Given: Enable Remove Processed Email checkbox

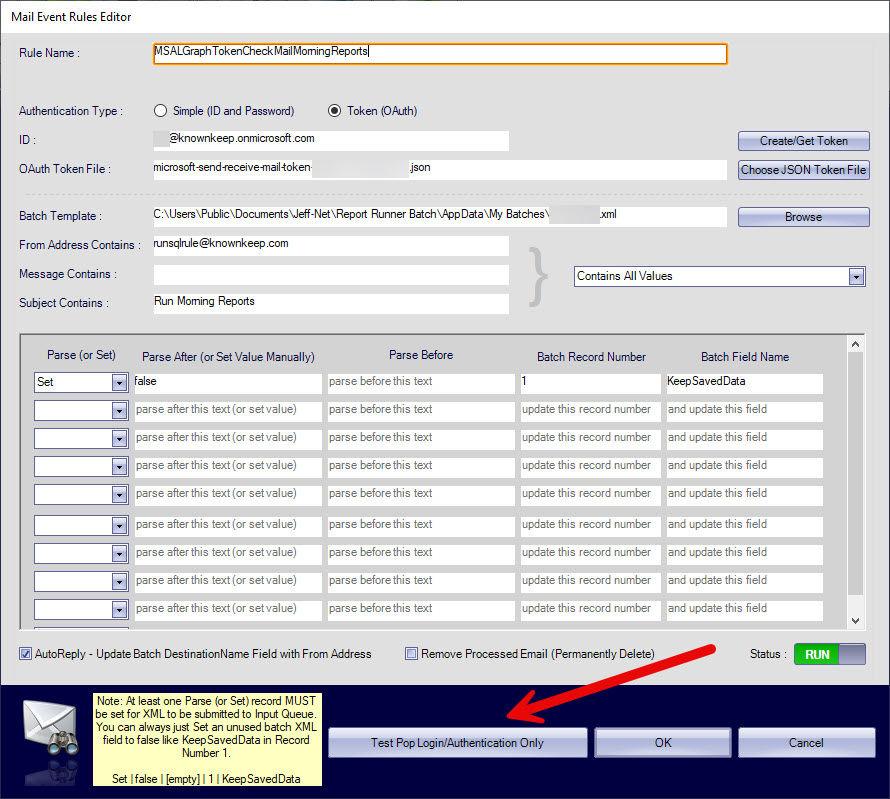Looking at the screenshot, I should [x=411, y=654].
